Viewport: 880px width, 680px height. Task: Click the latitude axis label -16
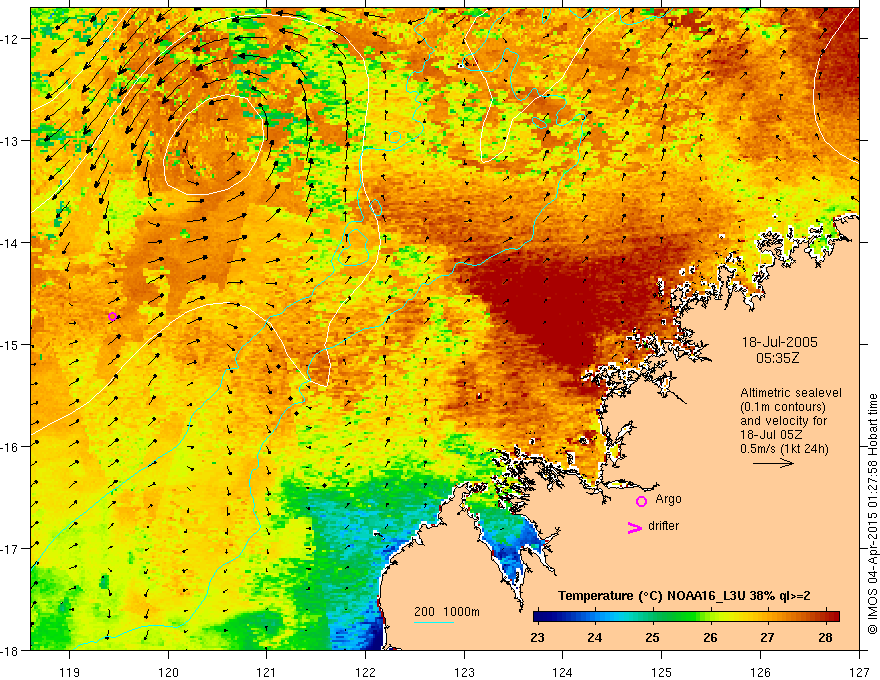[11, 447]
